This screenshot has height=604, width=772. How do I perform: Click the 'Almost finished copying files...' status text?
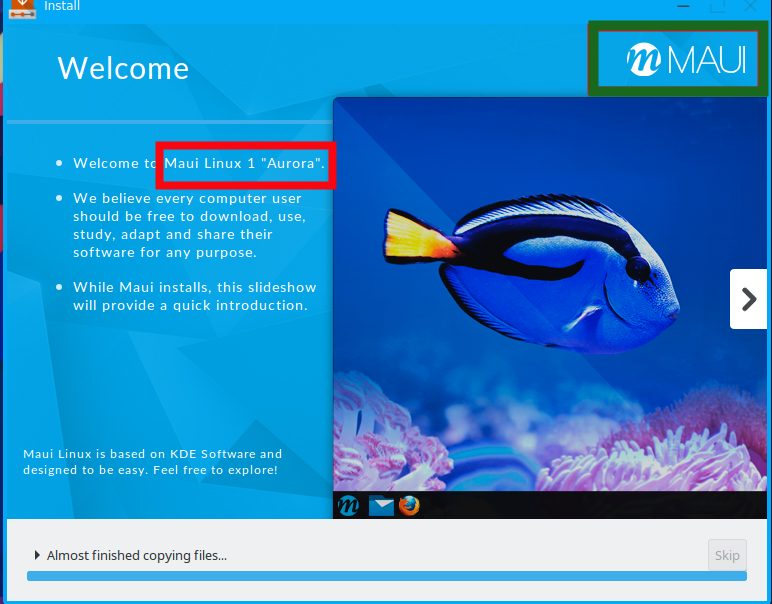137,555
